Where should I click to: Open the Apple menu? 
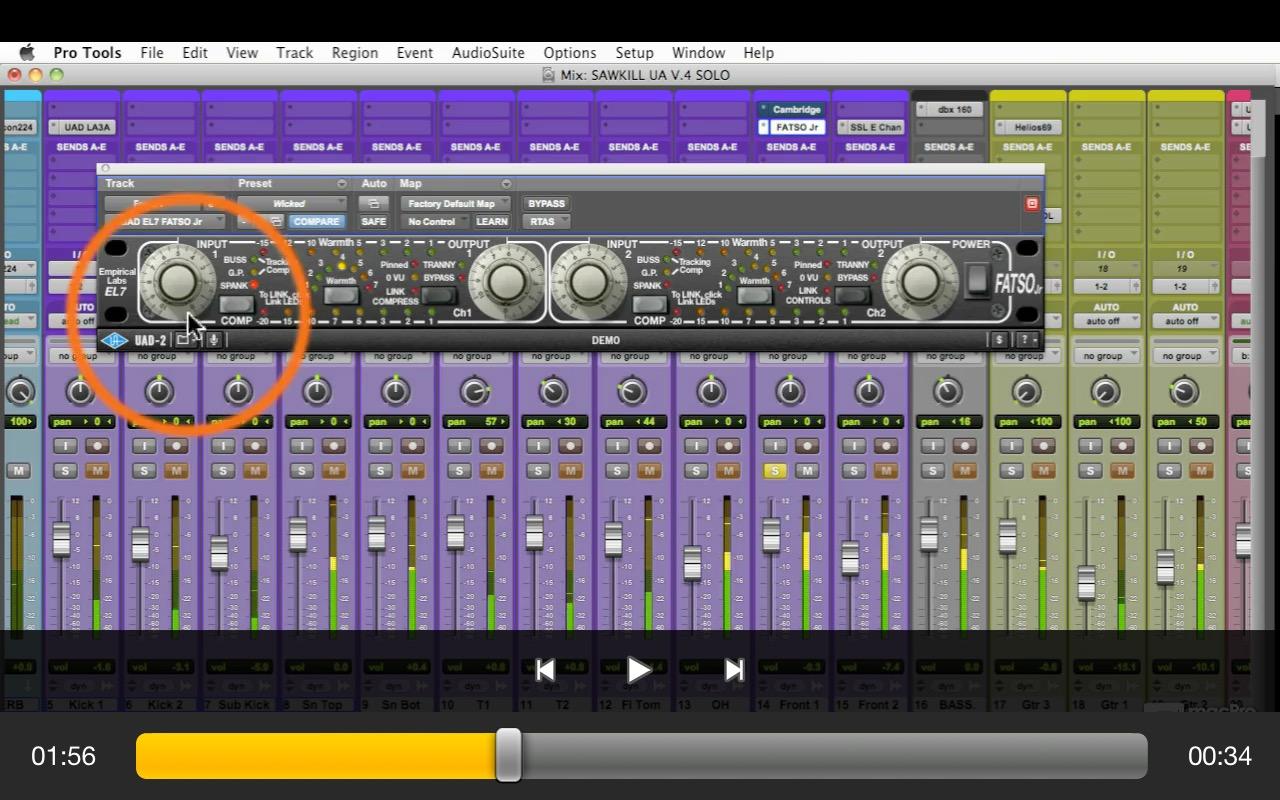[27, 52]
